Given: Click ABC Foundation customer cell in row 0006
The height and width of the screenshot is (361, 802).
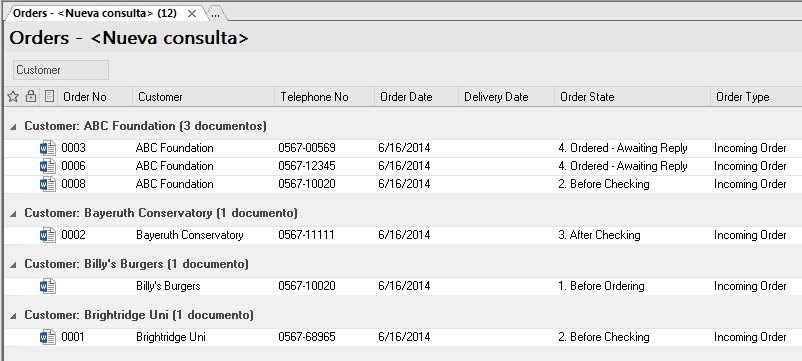Looking at the screenshot, I should (x=174, y=166).
